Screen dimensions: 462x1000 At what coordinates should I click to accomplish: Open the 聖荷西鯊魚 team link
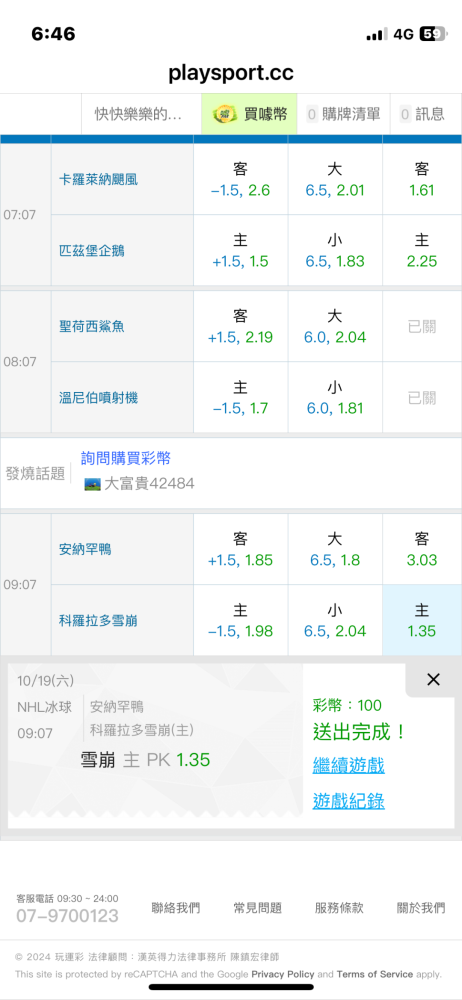(x=91, y=327)
